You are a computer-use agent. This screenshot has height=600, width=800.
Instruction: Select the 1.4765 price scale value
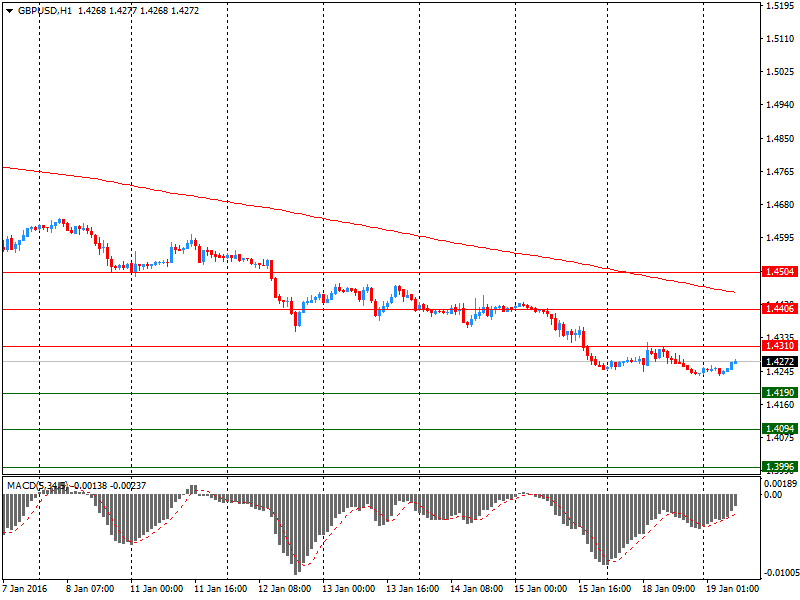pyautogui.click(x=781, y=172)
